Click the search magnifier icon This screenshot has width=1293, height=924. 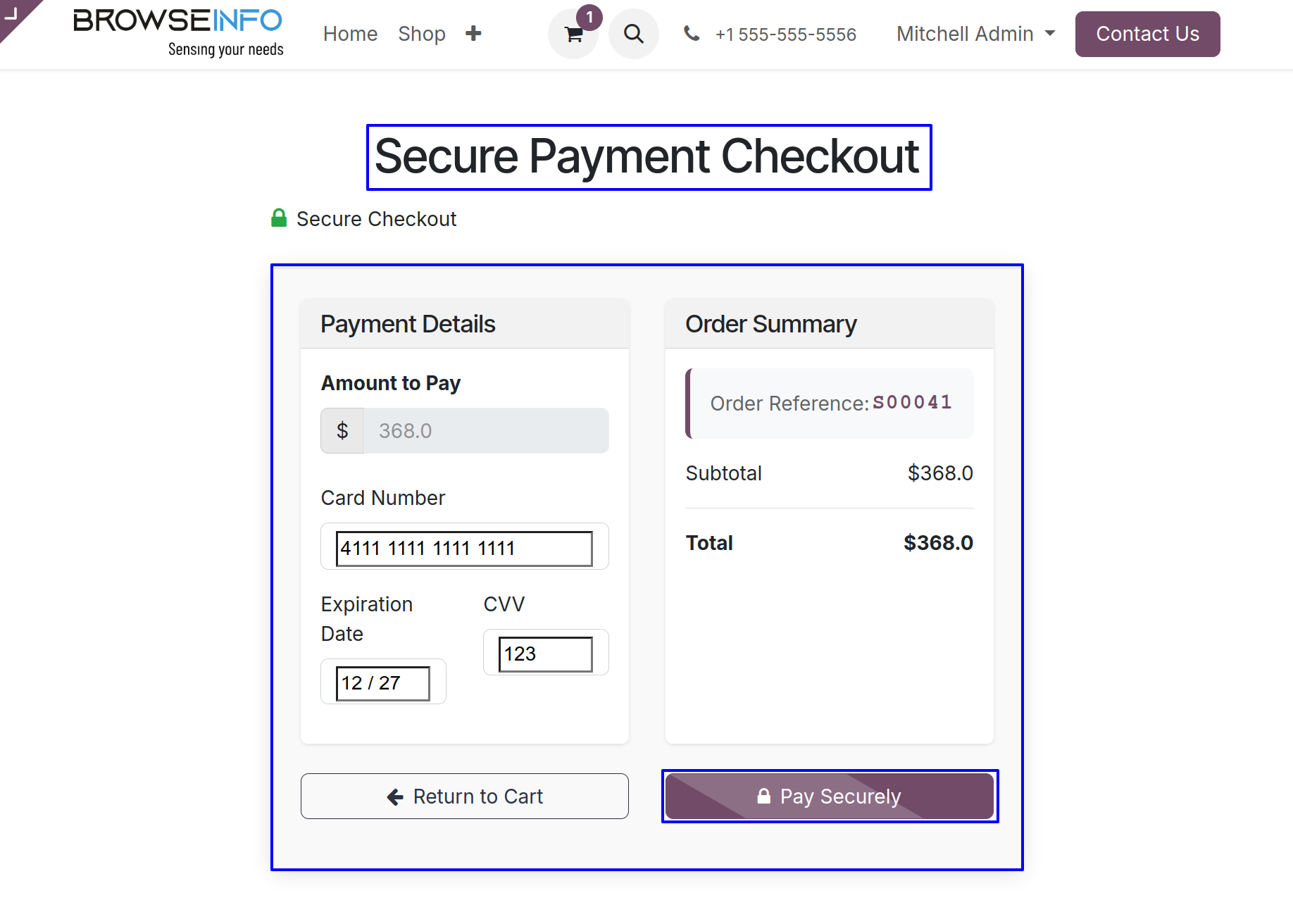click(x=633, y=34)
